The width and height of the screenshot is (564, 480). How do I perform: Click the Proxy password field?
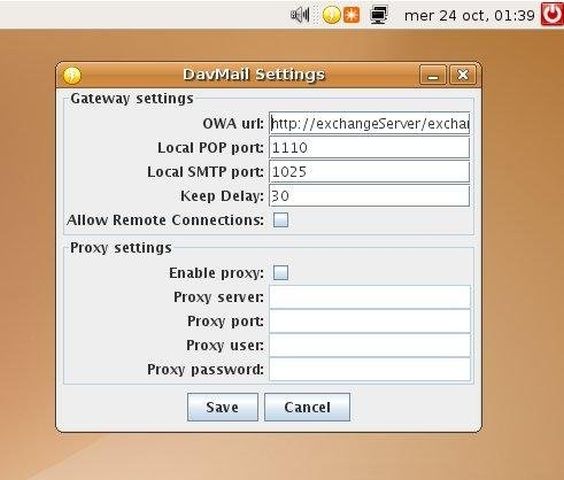[370, 369]
